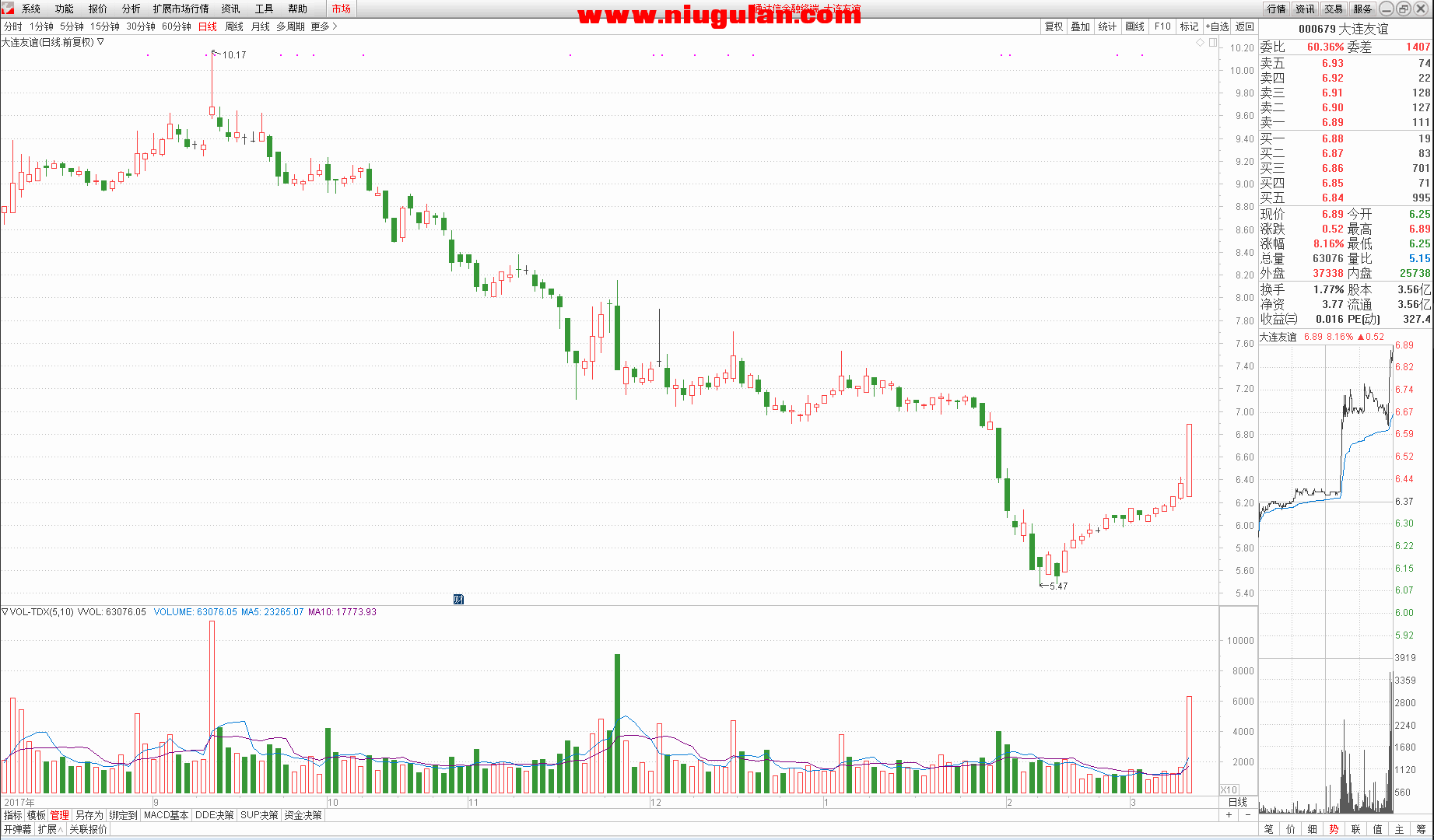The width and height of the screenshot is (1434, 840).
Task: Click the red 管理 tab
Action: 60,815
